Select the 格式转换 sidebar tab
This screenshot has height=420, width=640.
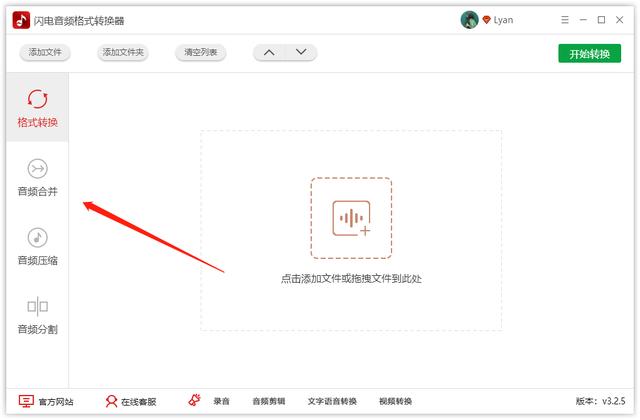coord(38,108)
